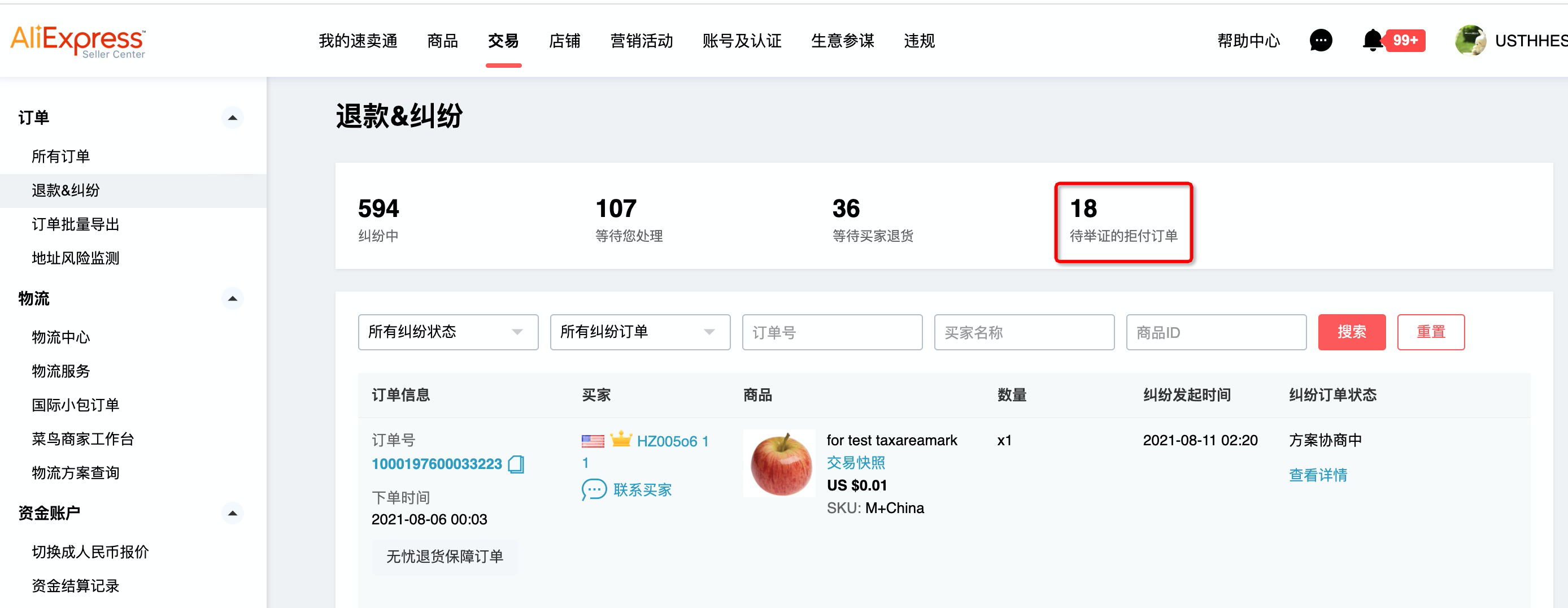The width and height of the screenshot is (1568, 608).
Task: Click the 36 等待买家退货 statistic
Action: (x=873, y=220)
